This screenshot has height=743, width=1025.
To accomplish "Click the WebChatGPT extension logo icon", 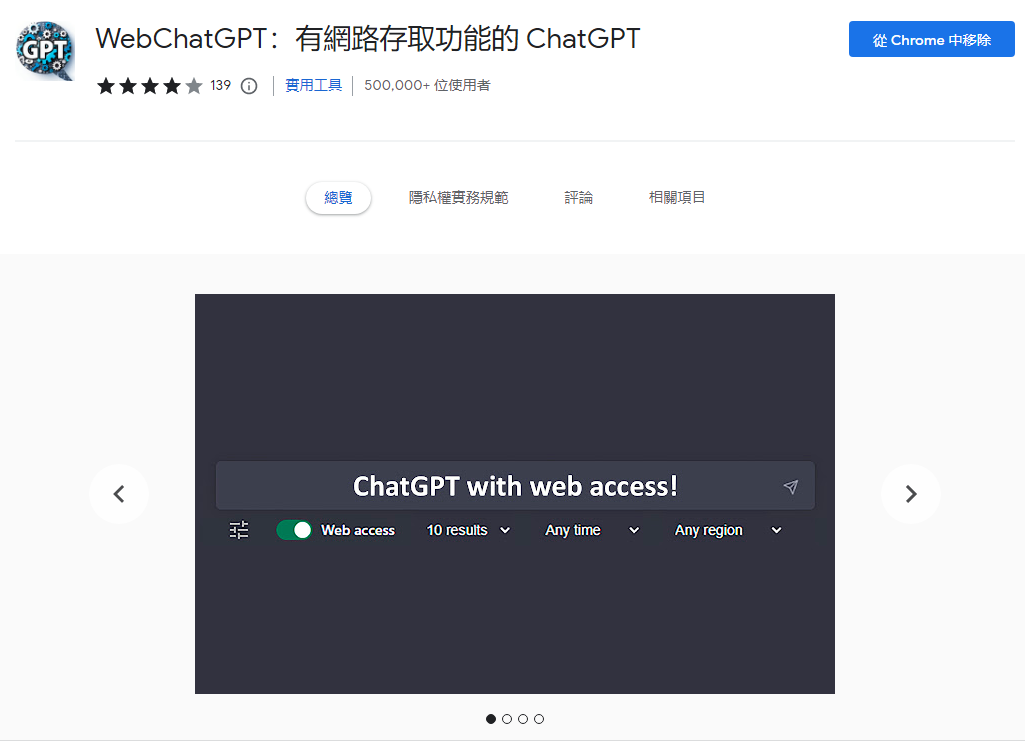I will pos(44,50).
